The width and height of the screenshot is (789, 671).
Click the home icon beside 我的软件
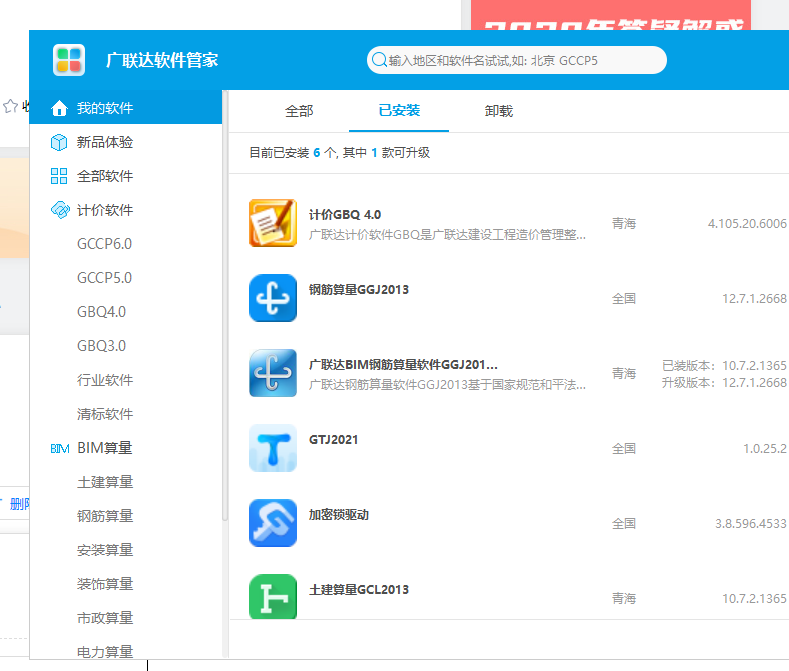[x=59, y=108]
